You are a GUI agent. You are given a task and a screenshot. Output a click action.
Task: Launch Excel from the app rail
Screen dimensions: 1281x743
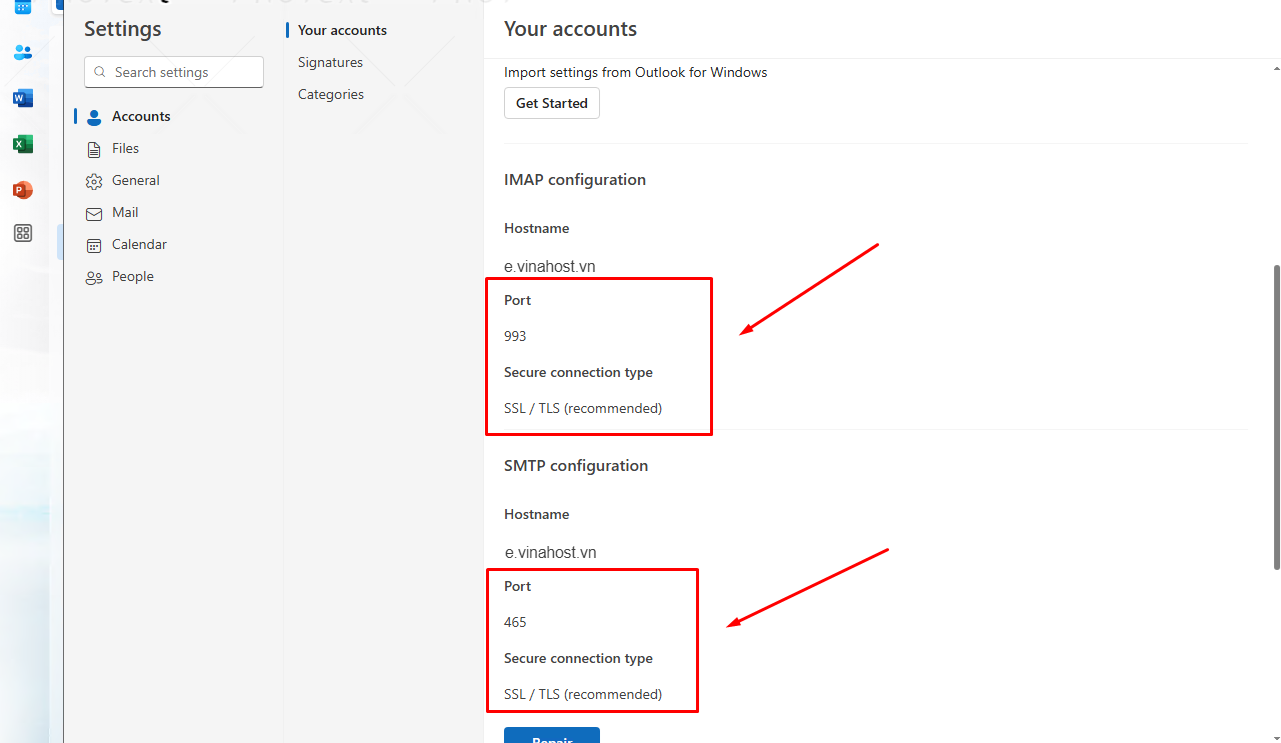click(23, 144)
